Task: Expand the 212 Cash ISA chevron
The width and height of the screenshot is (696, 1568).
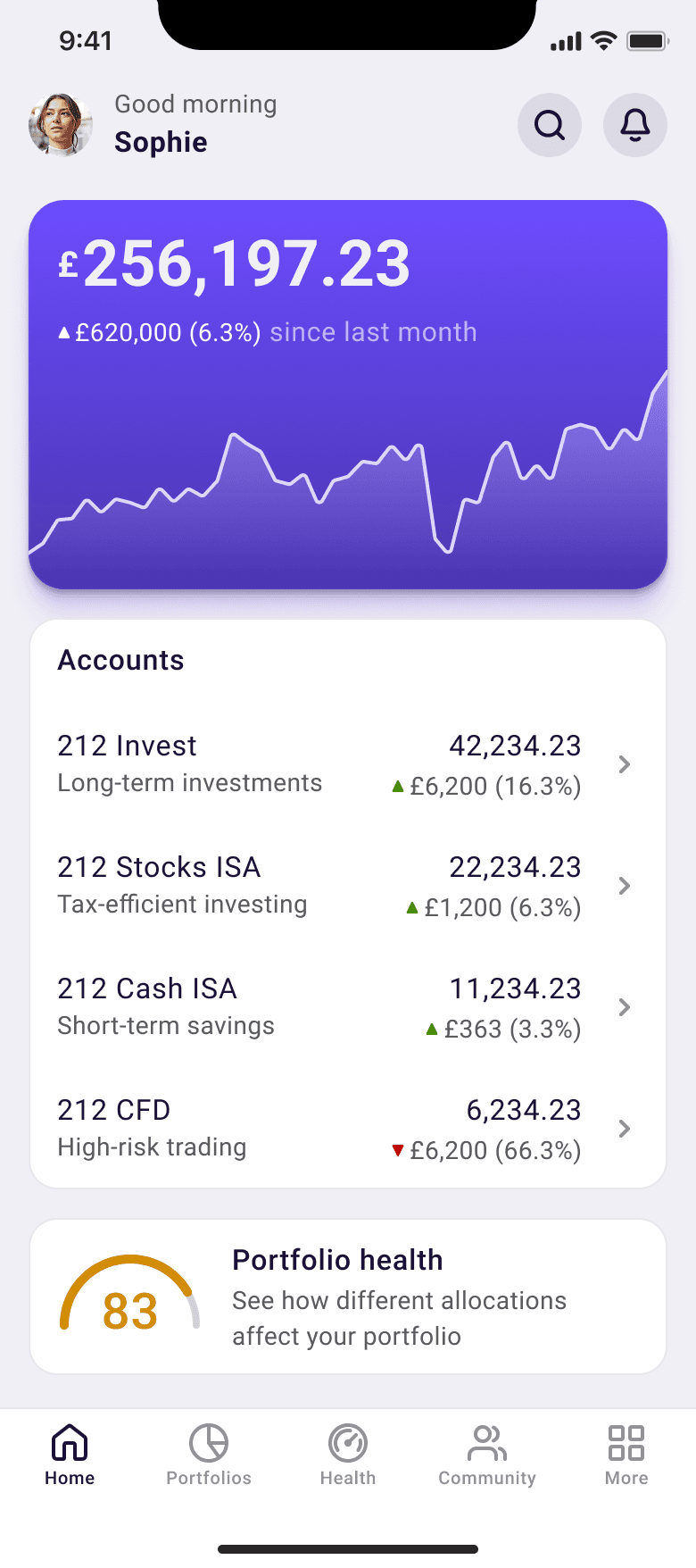Action: click(x=625, y=1007)
